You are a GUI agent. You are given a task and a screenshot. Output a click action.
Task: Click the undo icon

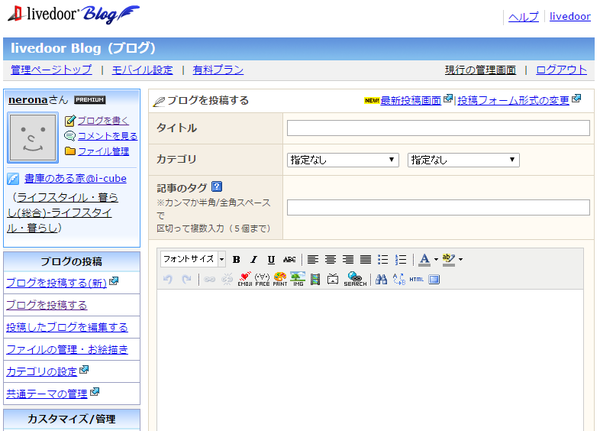pyautogui.click(x=168, y=279)
